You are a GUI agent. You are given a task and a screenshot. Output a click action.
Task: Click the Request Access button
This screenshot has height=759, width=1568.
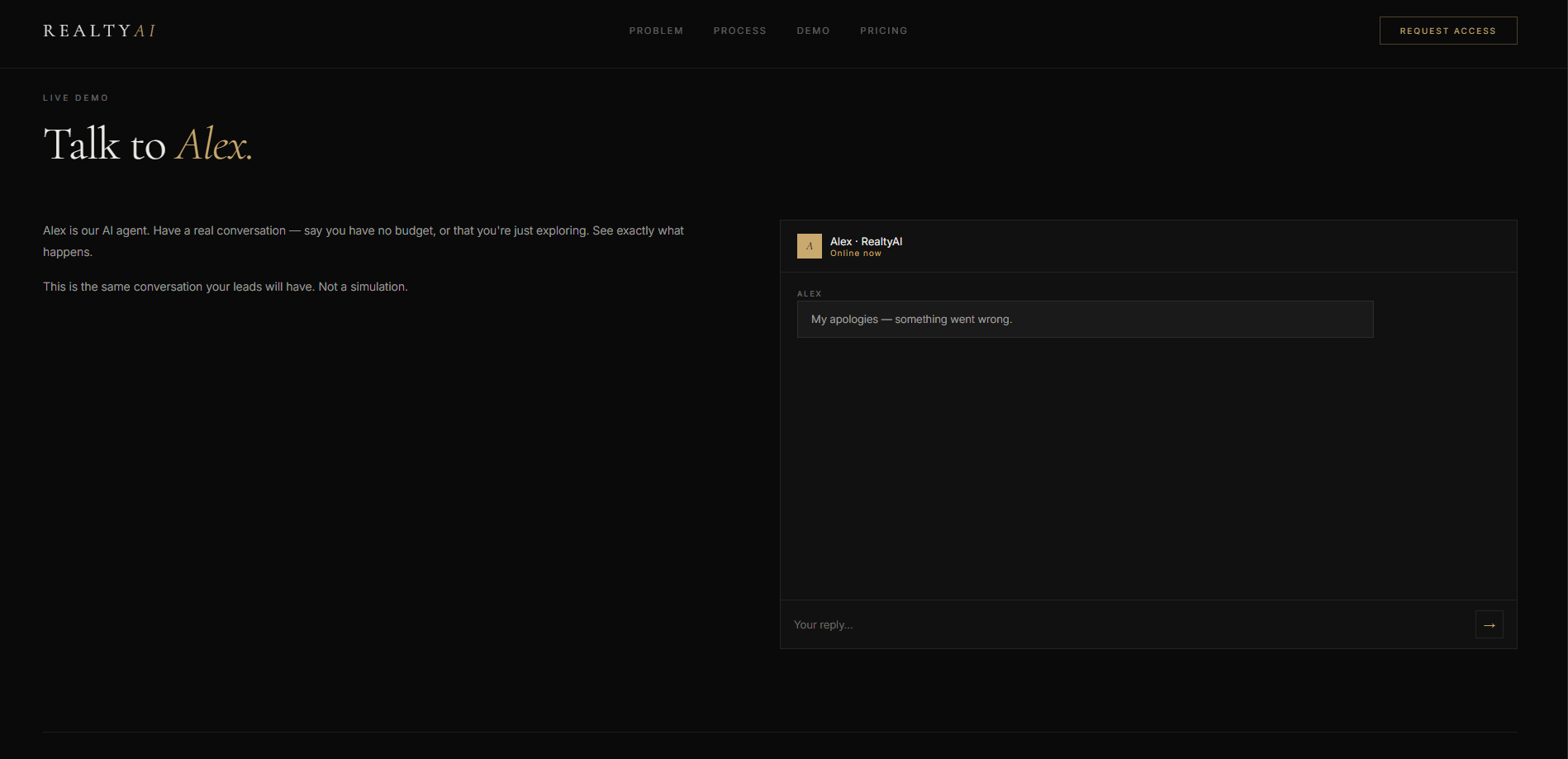tap(1447, 31)
